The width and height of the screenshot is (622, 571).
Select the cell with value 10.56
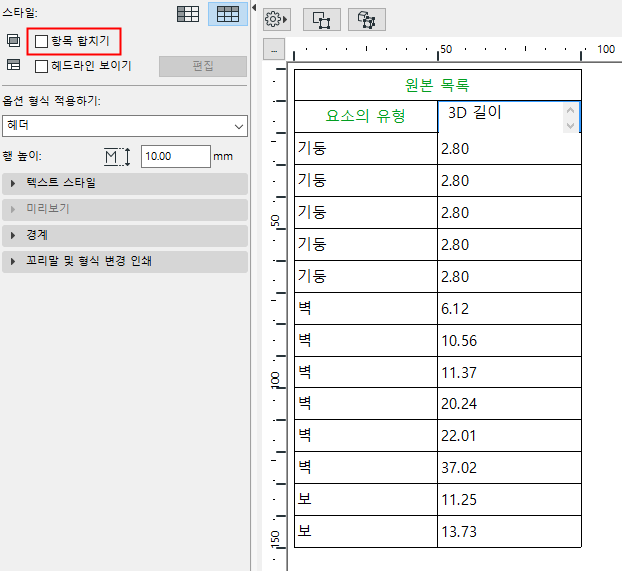click(509, 340)
